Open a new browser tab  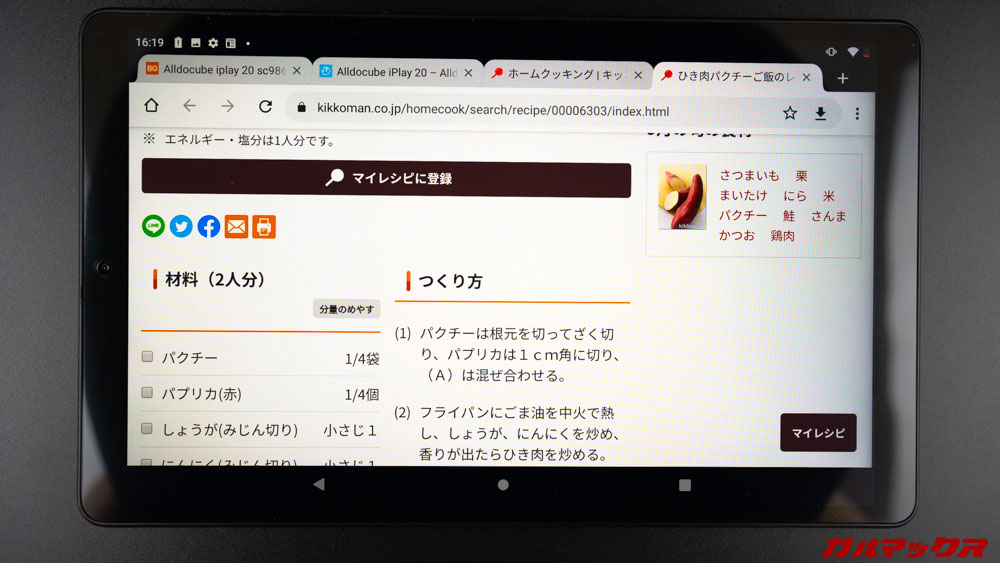(842, 78)
